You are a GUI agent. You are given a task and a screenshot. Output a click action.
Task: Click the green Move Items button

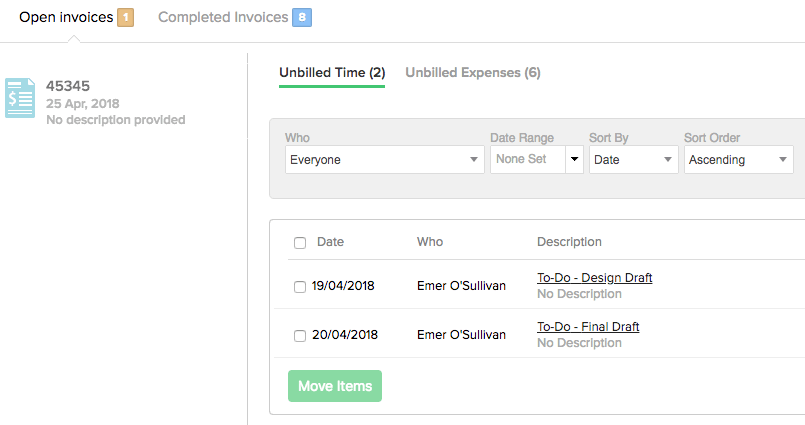pyautogui.click(x=335, y=386)
